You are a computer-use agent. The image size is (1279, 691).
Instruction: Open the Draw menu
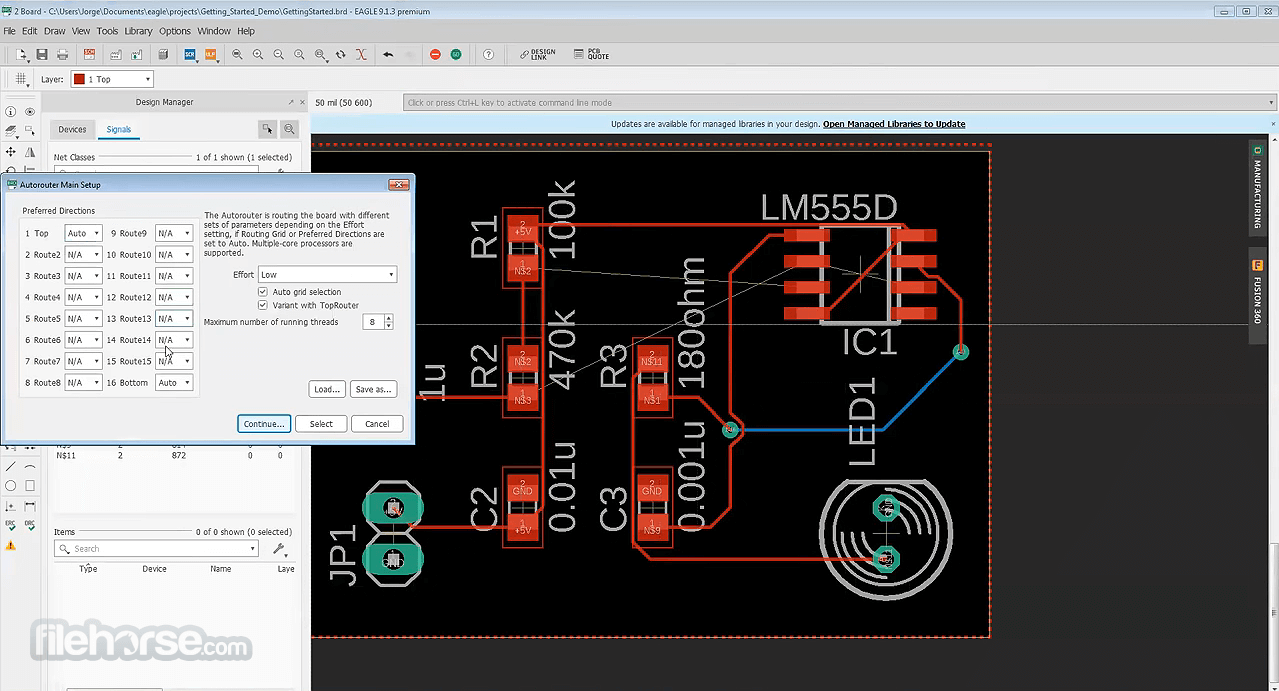pyautogui.click(x=55, y=31)
